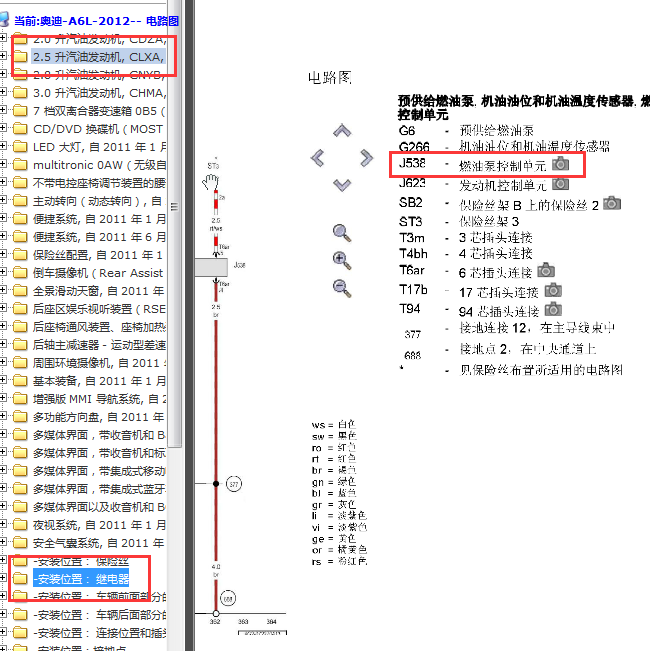Expand the 后座区娱乐视听装置 RSE node

pyautogui.click(x=2, y=308)
